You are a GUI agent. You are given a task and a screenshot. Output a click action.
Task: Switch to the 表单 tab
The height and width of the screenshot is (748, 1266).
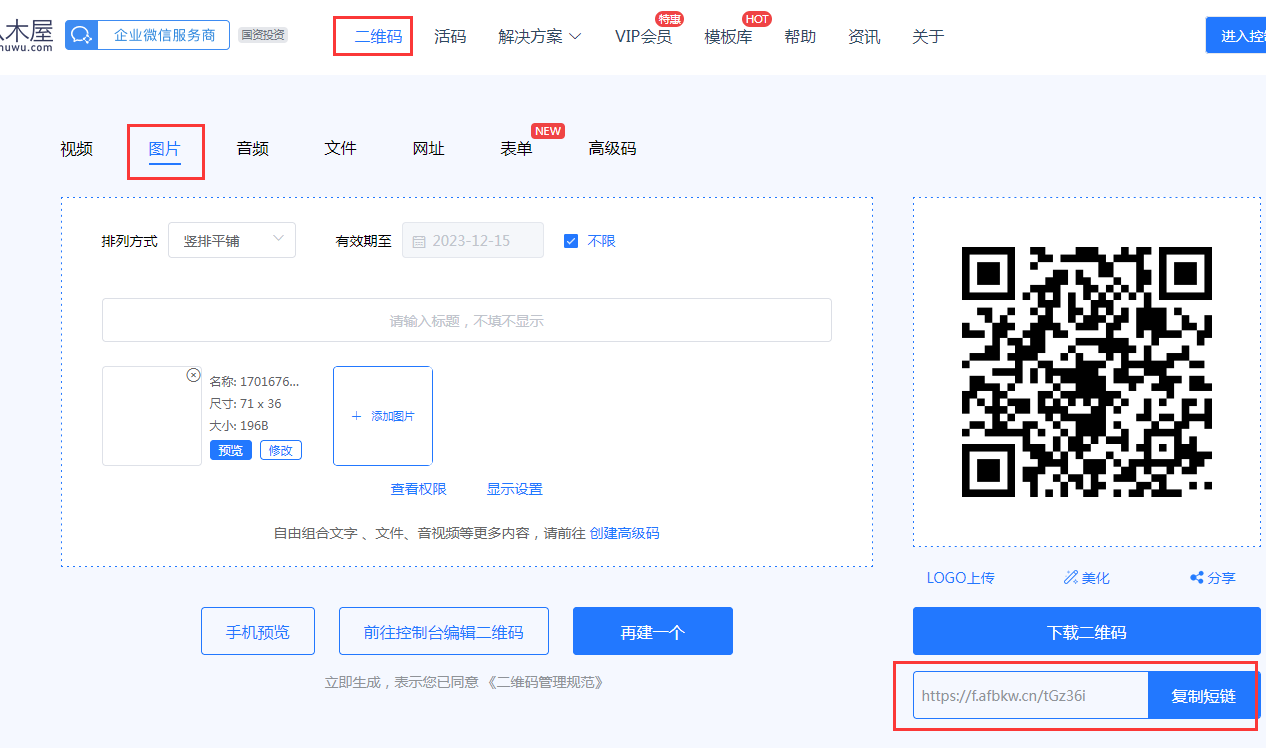[516, 149]
